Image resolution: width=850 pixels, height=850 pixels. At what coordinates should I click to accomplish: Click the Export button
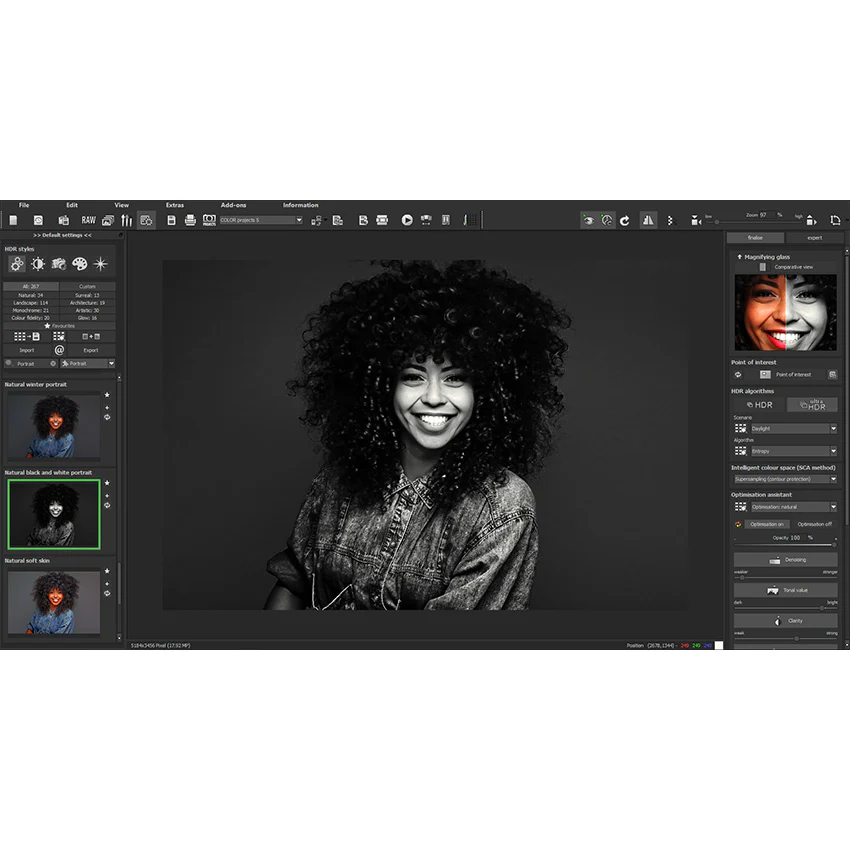pos(91,350)
